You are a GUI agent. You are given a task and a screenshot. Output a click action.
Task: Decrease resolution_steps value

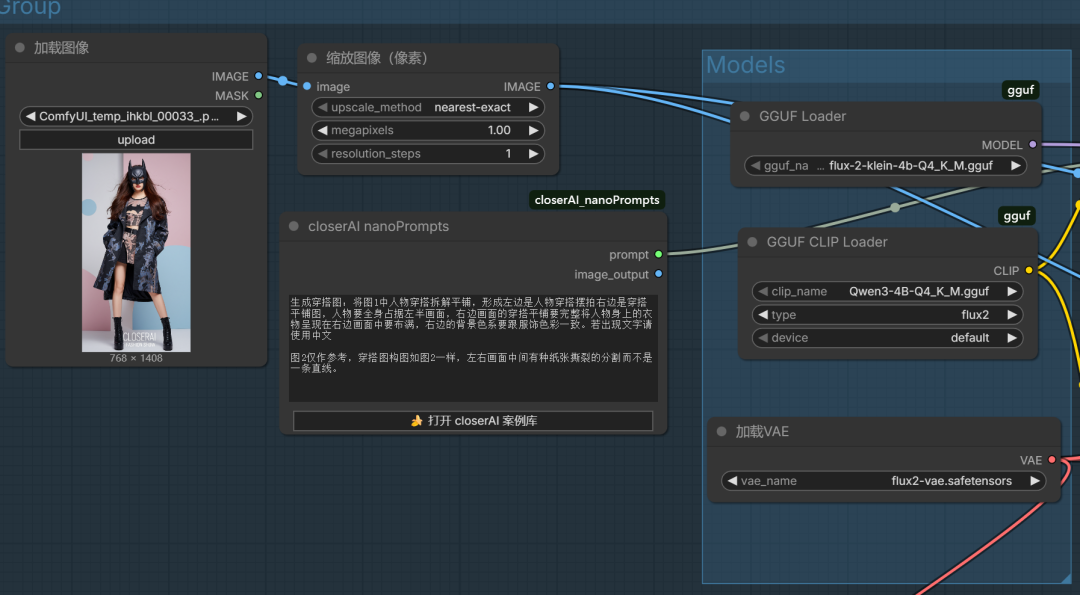pos(322,154)
